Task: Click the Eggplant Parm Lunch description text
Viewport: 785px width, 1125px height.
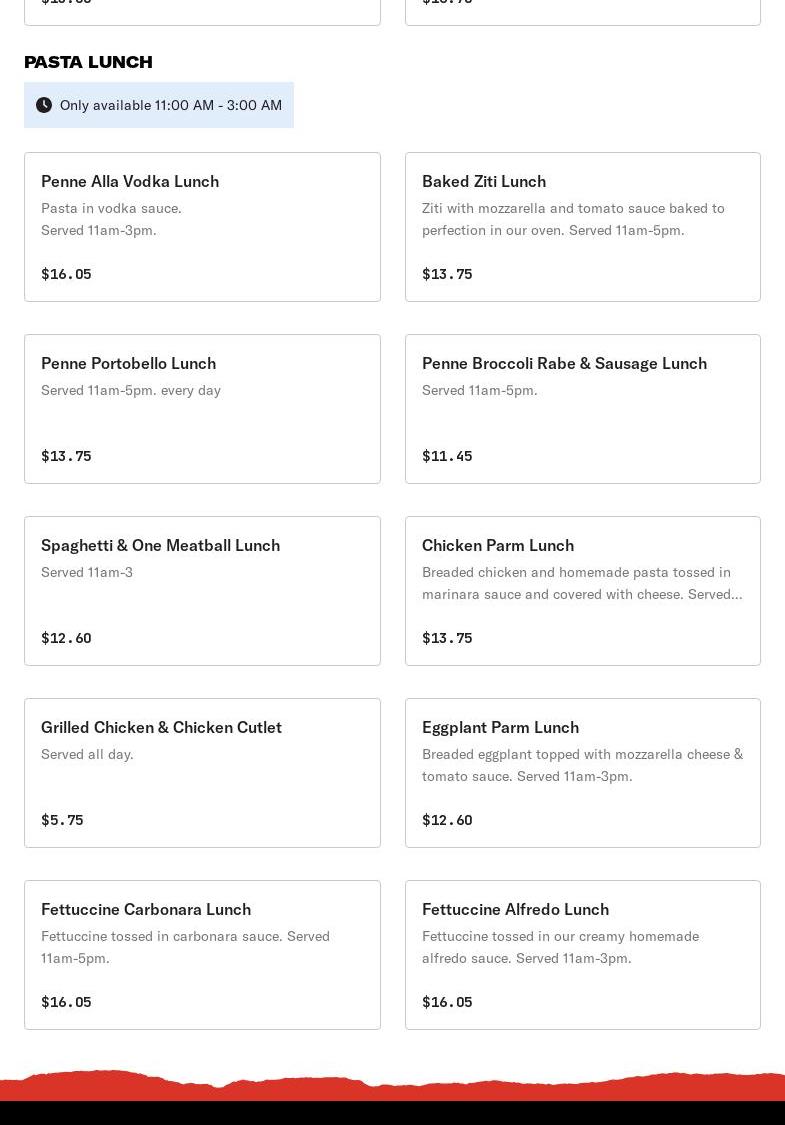Action: click(582, 765)
